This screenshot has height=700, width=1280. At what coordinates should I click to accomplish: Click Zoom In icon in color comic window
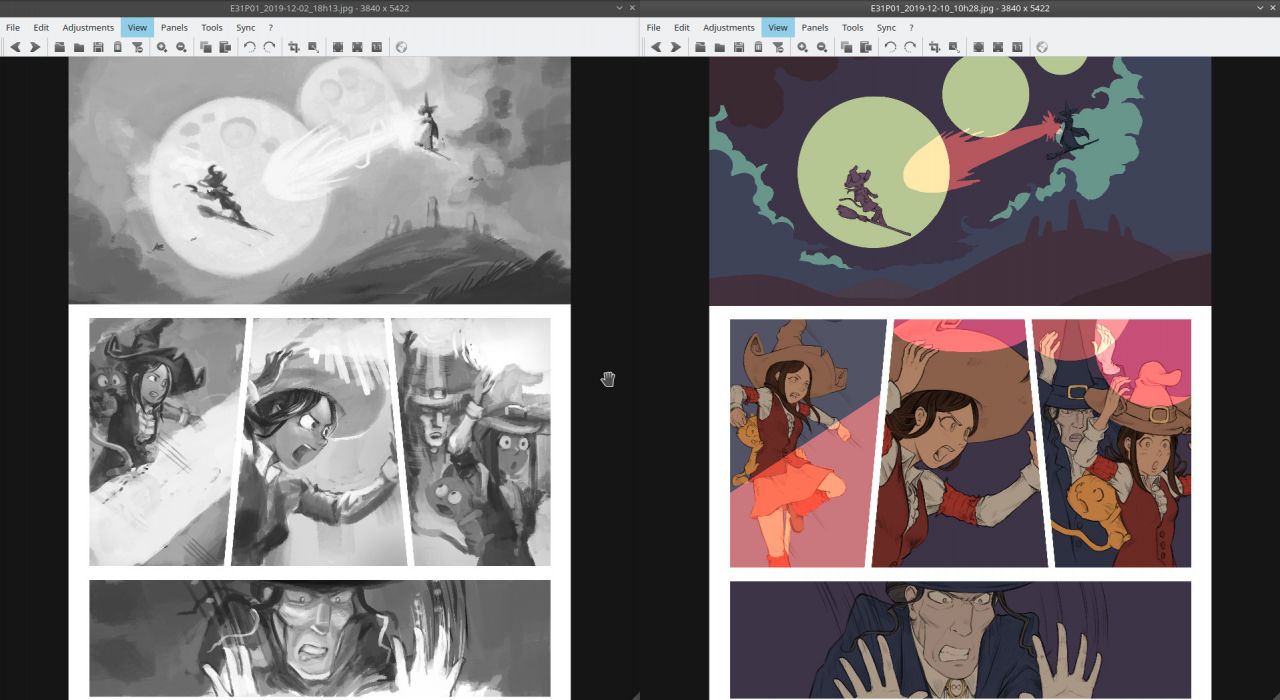pos(802,47)
